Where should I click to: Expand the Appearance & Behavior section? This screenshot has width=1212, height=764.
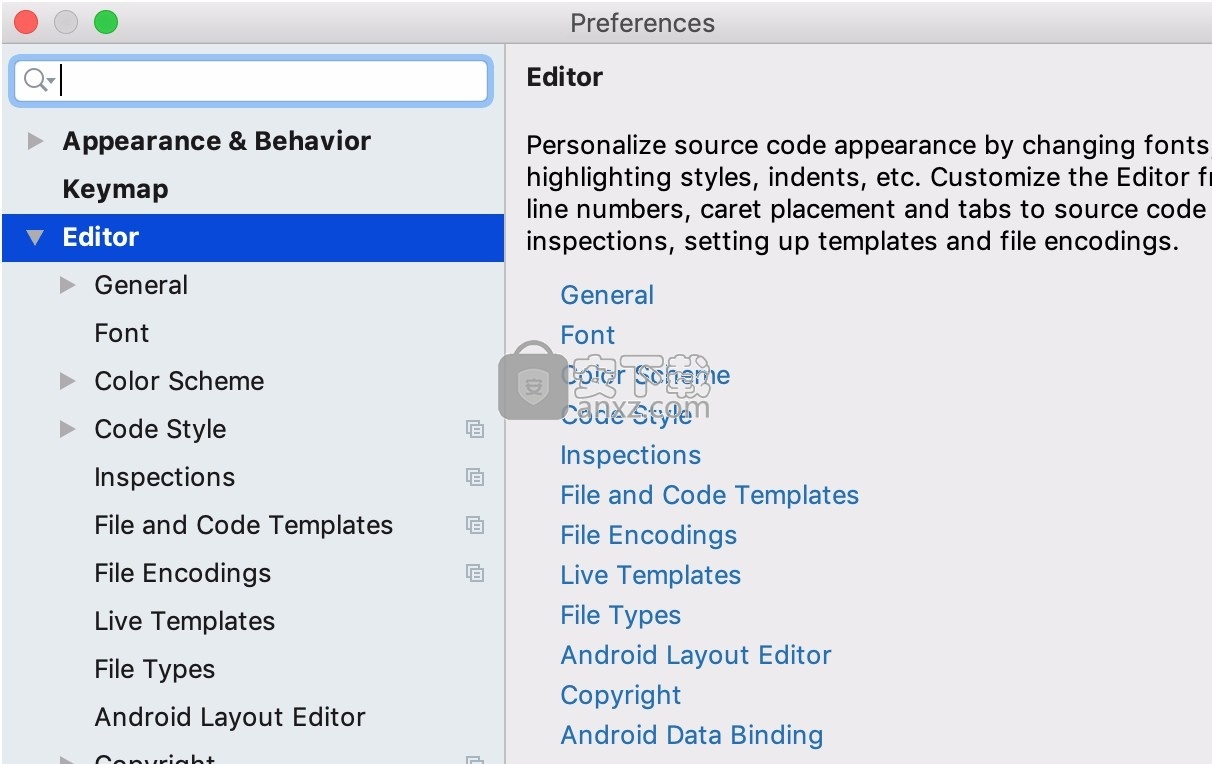[x=36, y=141]
